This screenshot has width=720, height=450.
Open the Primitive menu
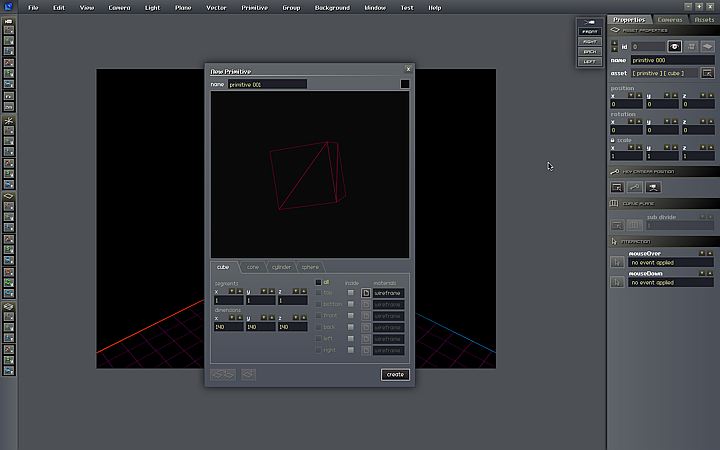tap(254, 7)
